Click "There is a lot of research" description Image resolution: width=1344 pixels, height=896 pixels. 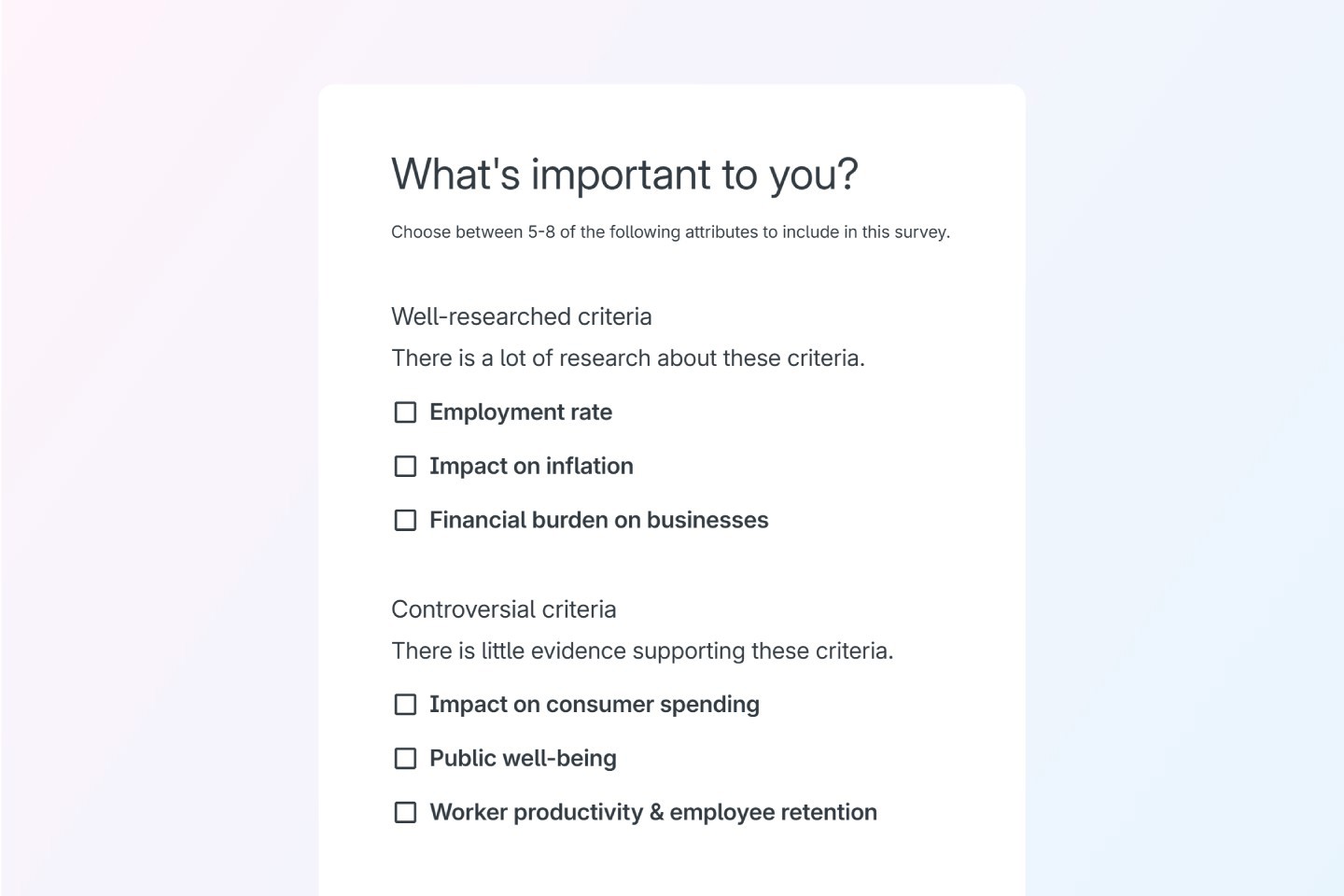pyautogui.click(x=627, y=358)
